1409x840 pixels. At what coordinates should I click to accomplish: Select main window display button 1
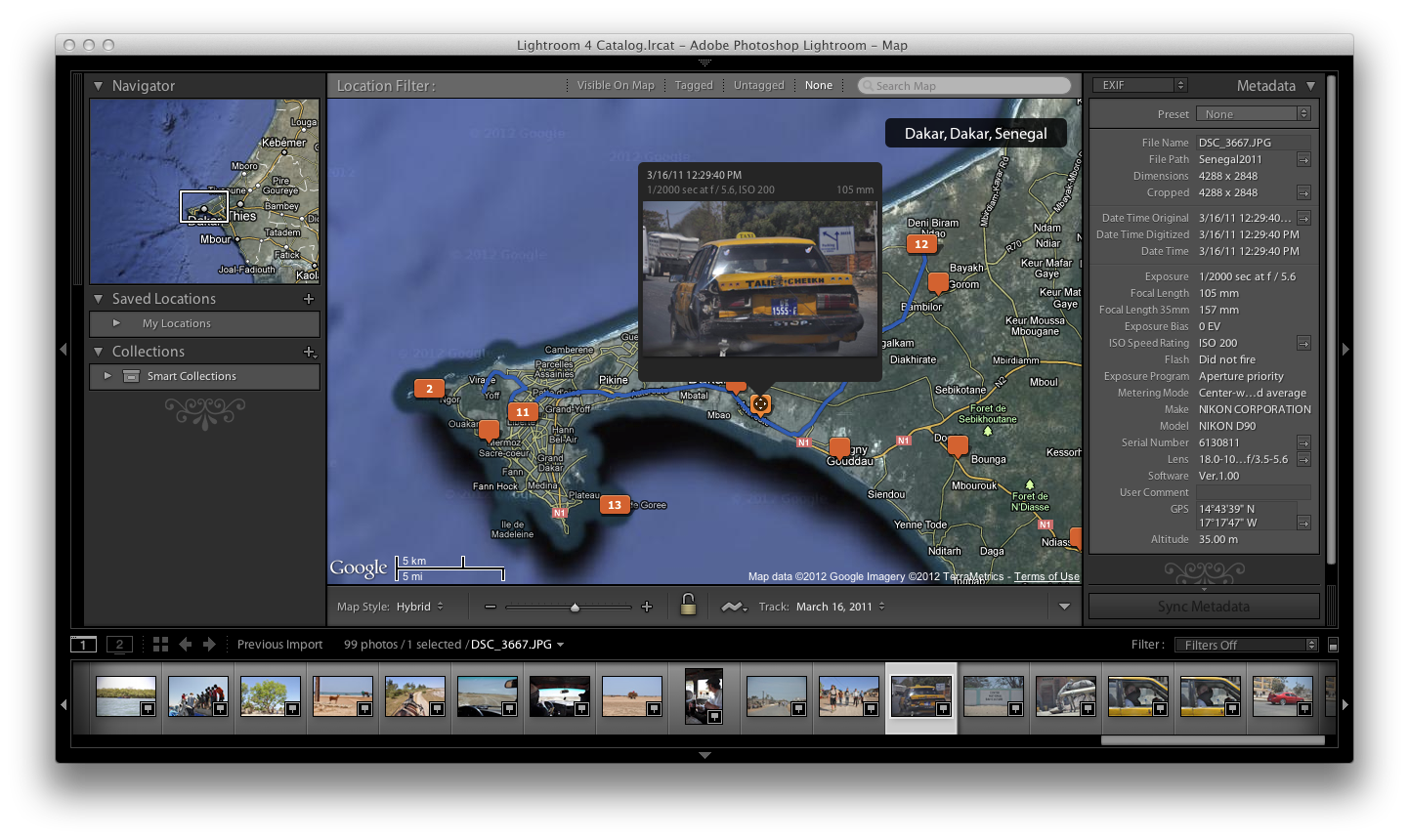pyautogui.click(x=83, y=644)
